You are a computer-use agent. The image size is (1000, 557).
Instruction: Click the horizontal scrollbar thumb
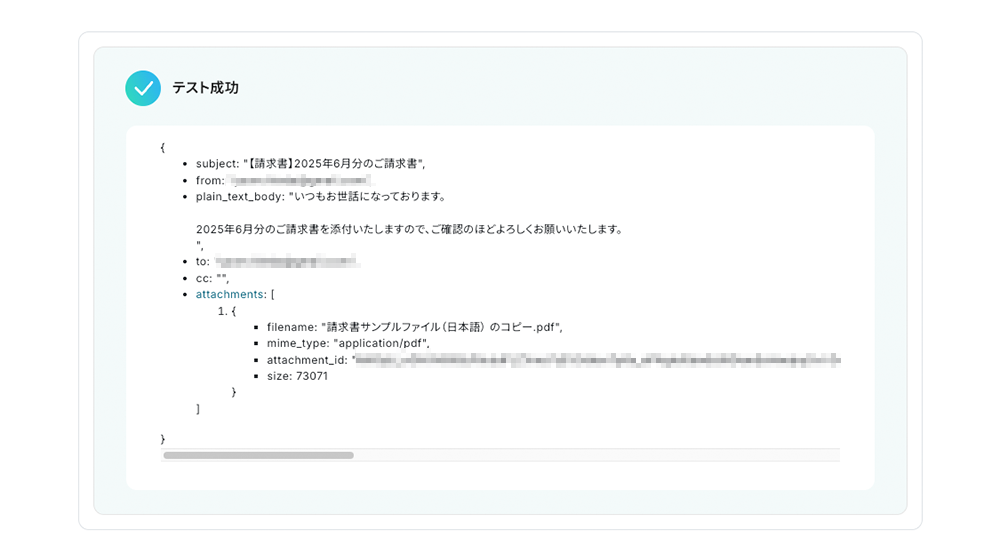(258, 456)
